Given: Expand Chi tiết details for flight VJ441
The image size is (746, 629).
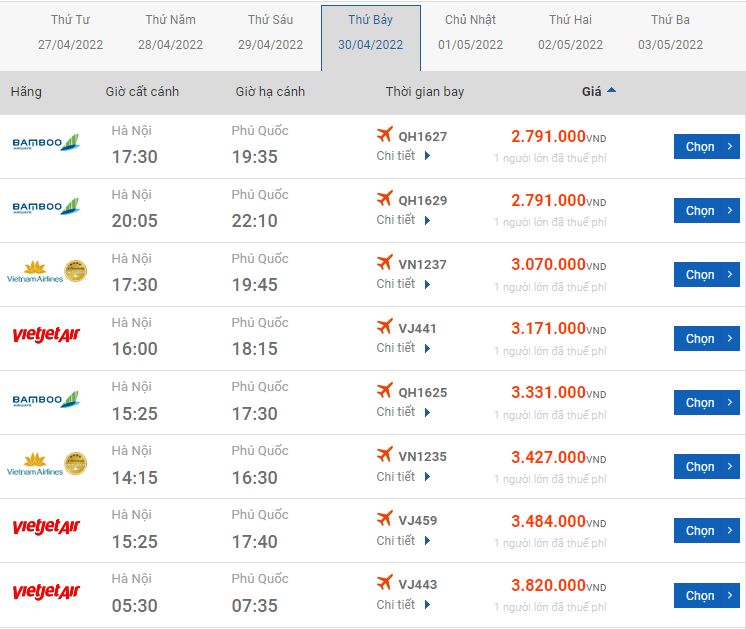Looking at the screenshot, I should tap(403, 348).
